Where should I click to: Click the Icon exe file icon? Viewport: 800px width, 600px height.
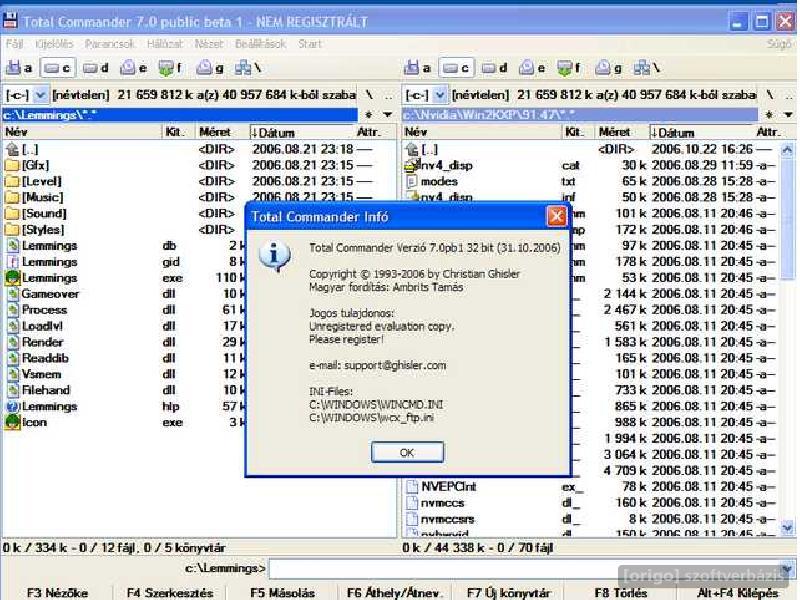(12, 422)
